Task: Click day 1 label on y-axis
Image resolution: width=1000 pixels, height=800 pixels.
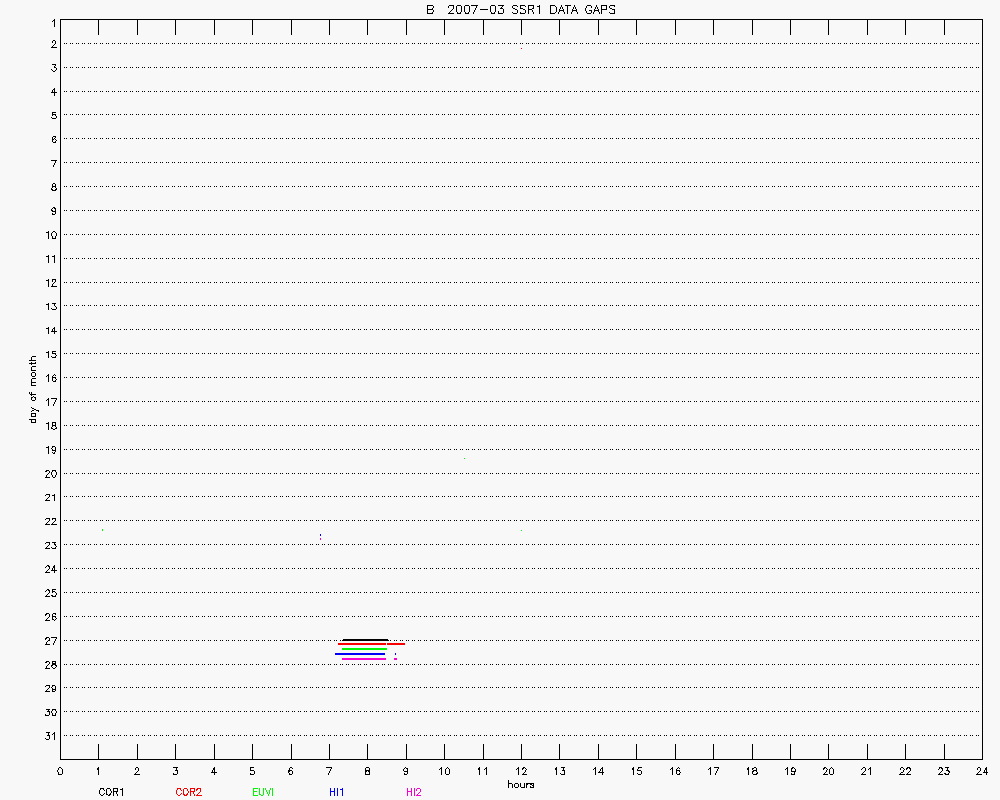Action: point(51,21)
